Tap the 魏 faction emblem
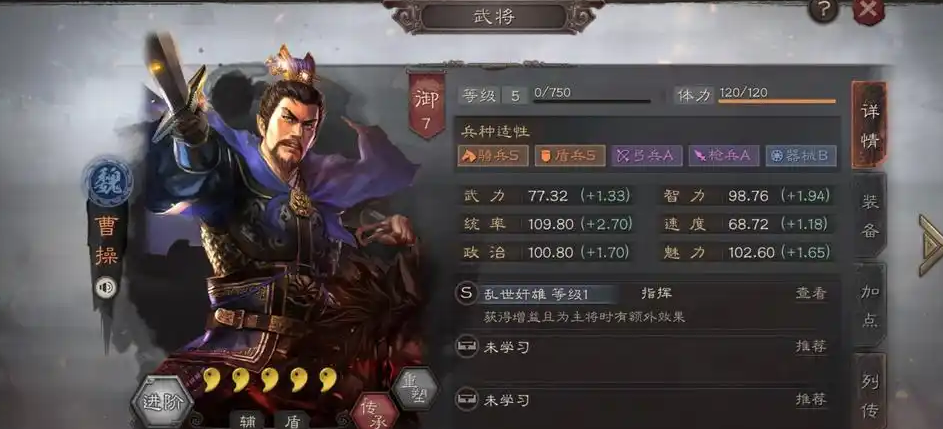 [108, 181]
